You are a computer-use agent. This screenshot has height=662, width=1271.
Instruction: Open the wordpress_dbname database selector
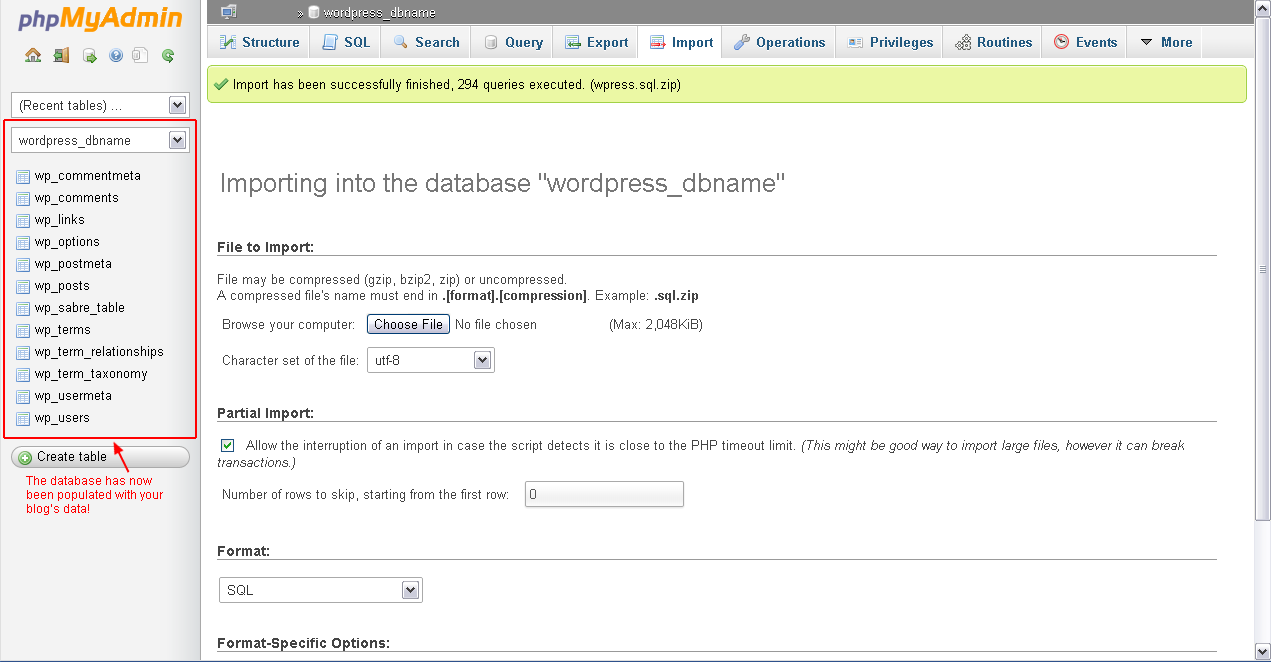tap(100, 140)
